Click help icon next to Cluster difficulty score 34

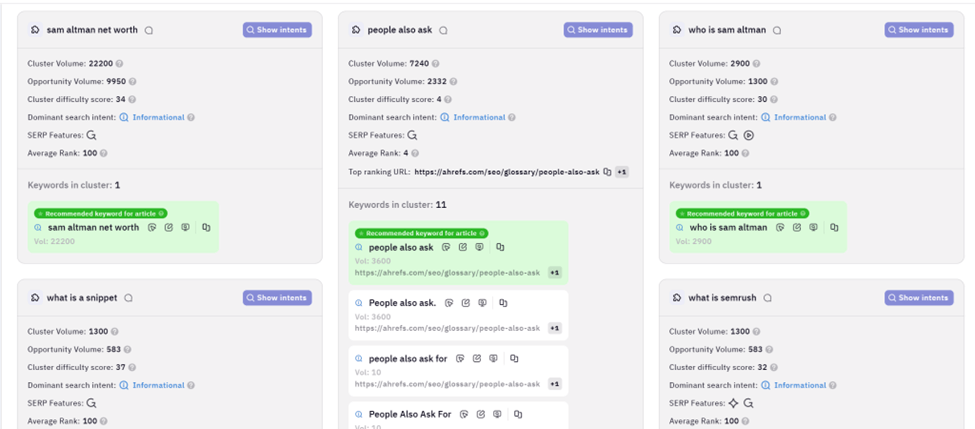click(x=132, y=99)
